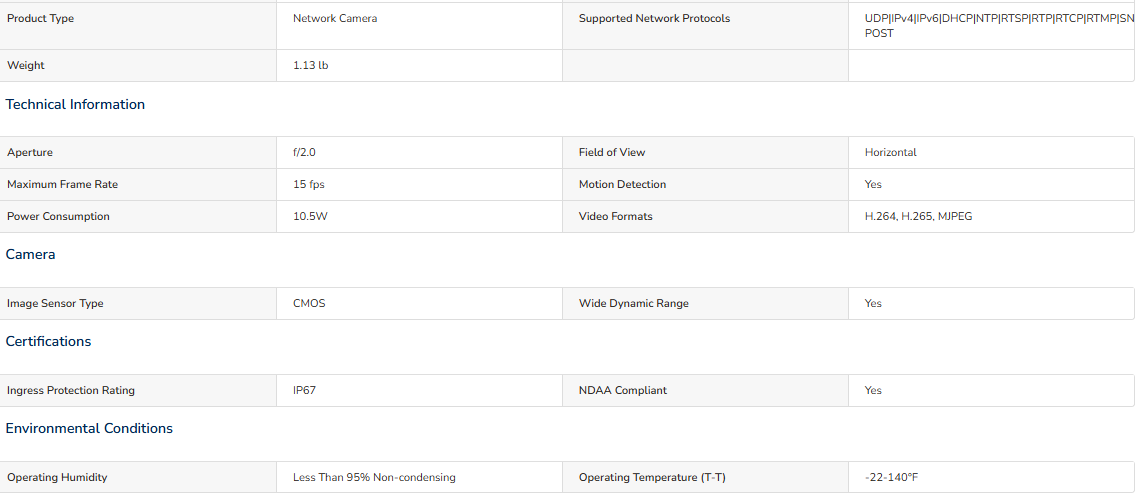Click the Supported Network Protocols label

pos(654,19)
